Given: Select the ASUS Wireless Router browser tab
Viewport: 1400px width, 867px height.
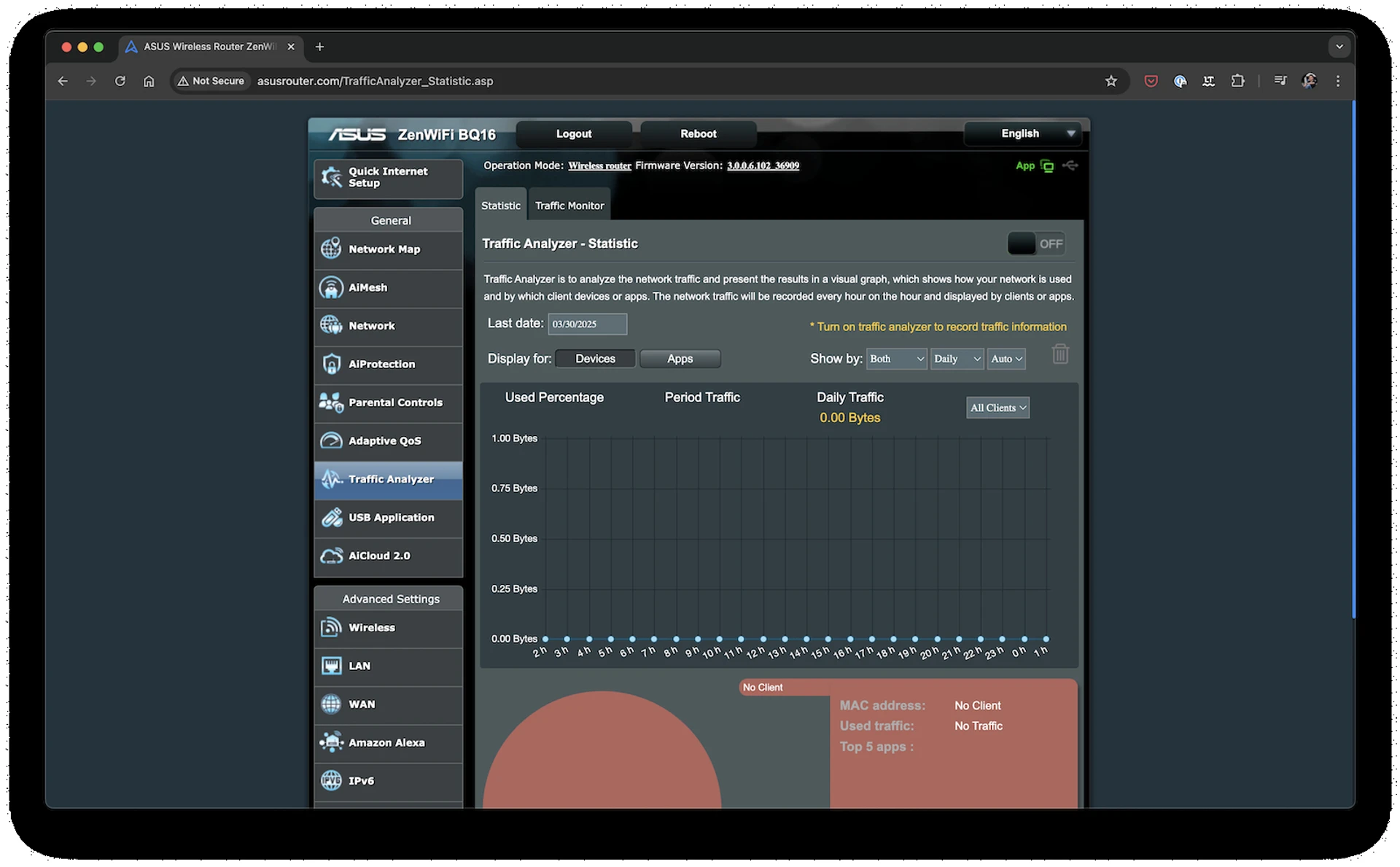Looking at the screenshot, I should pyautogui.click(x=209, y=47).
